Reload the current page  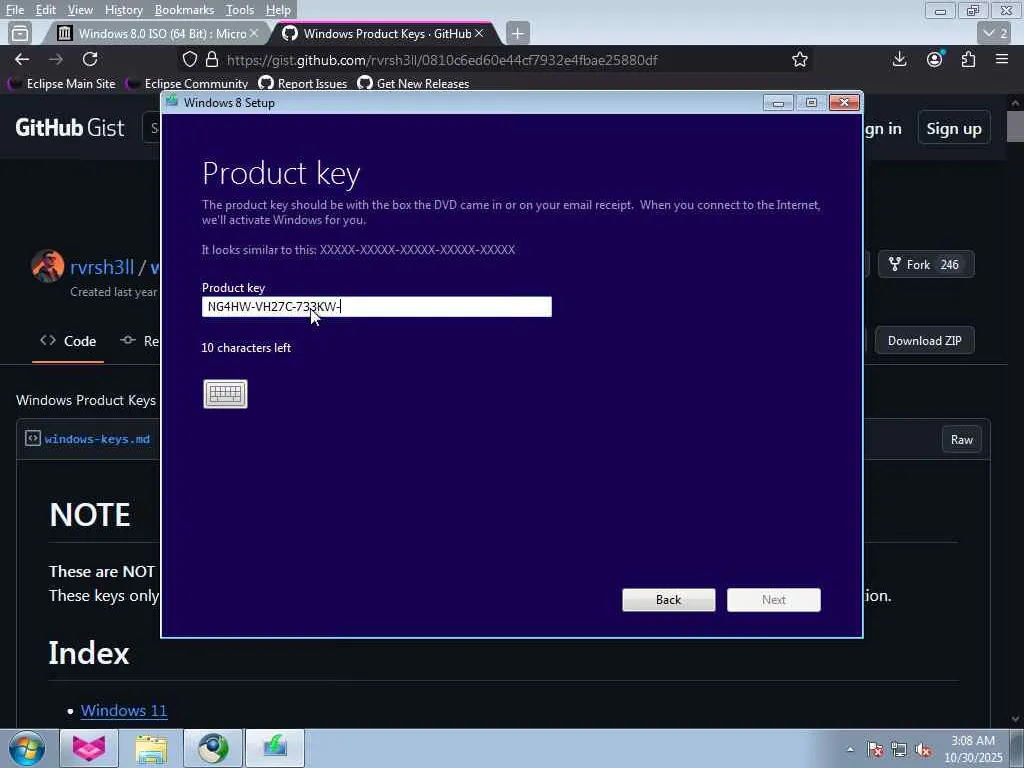[x=90, y=59]
